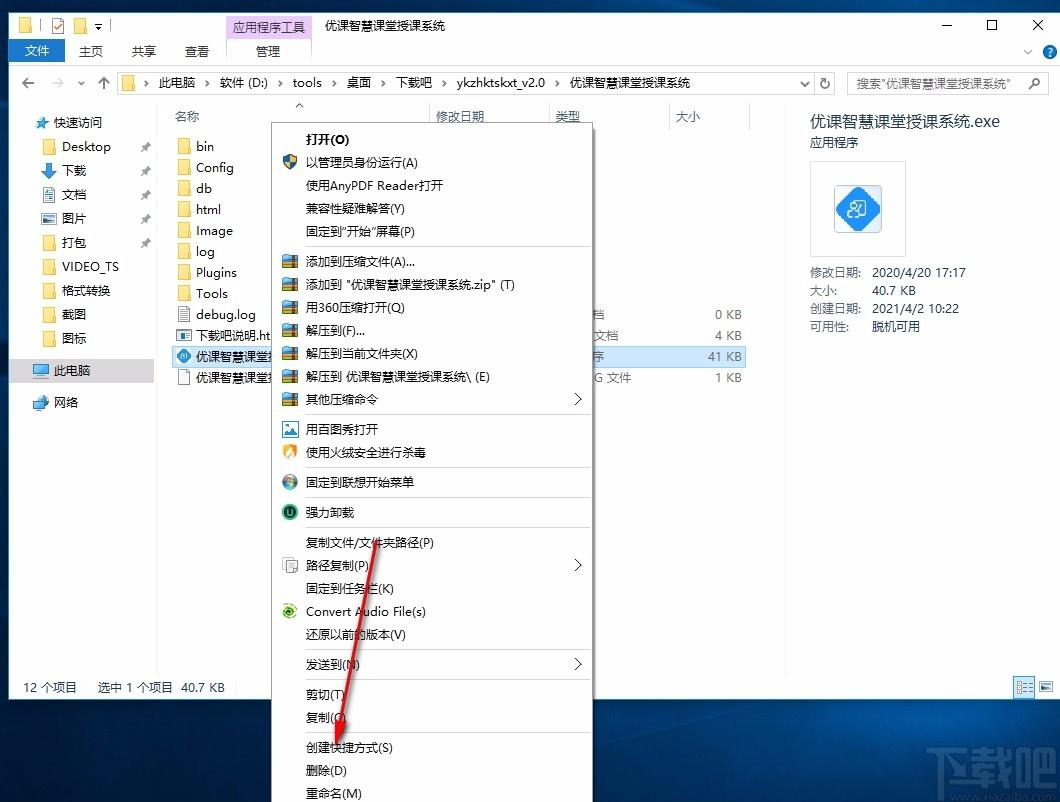The image size is (1060, 802).
Task: Select 创建快捷方式(S) in context menu
Action: point(349,747)
